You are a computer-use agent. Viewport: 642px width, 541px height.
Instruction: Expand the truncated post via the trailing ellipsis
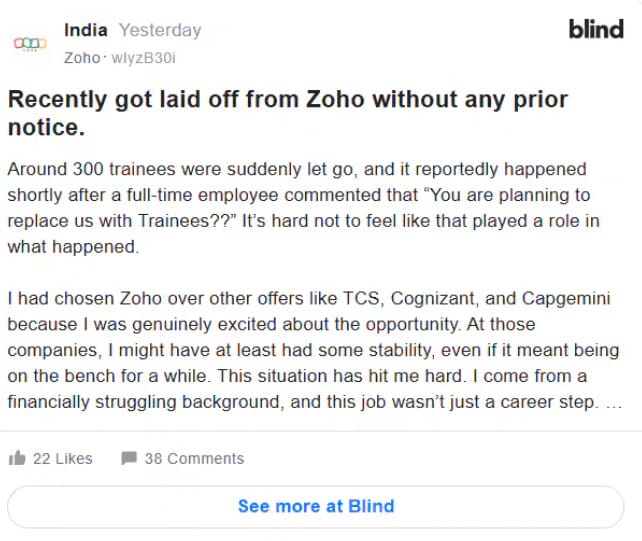tap(614, 402)
